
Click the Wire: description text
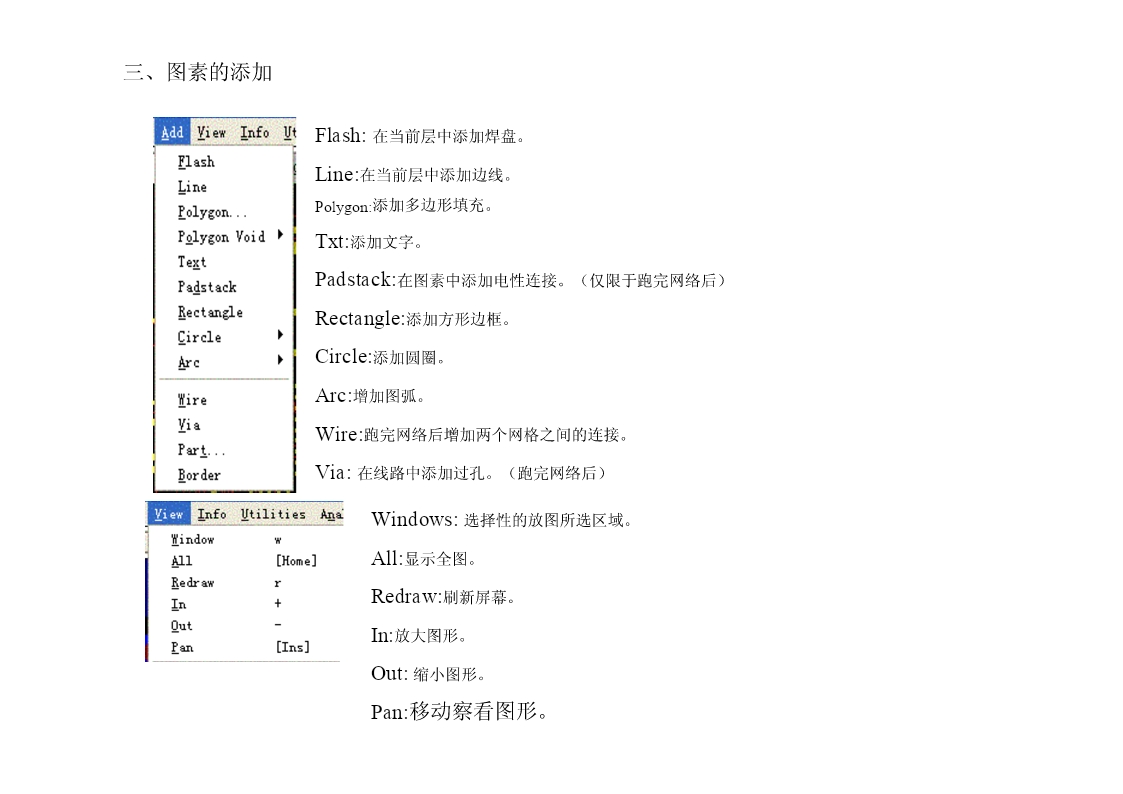point(472,435)
